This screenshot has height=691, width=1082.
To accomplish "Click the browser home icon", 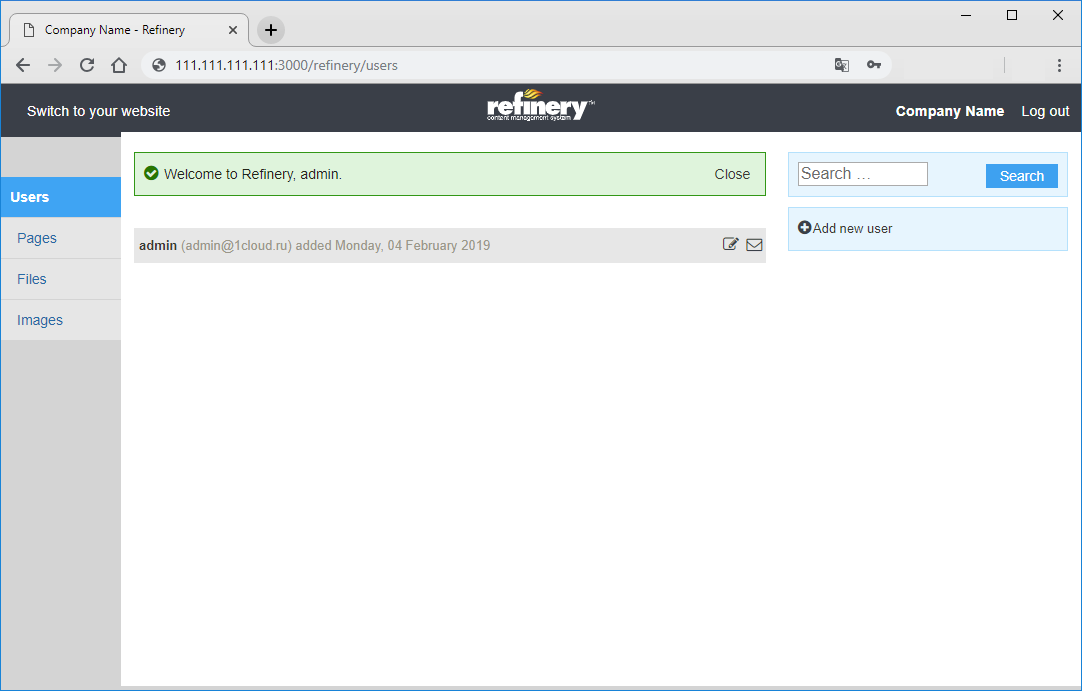I will pos(119,65).
